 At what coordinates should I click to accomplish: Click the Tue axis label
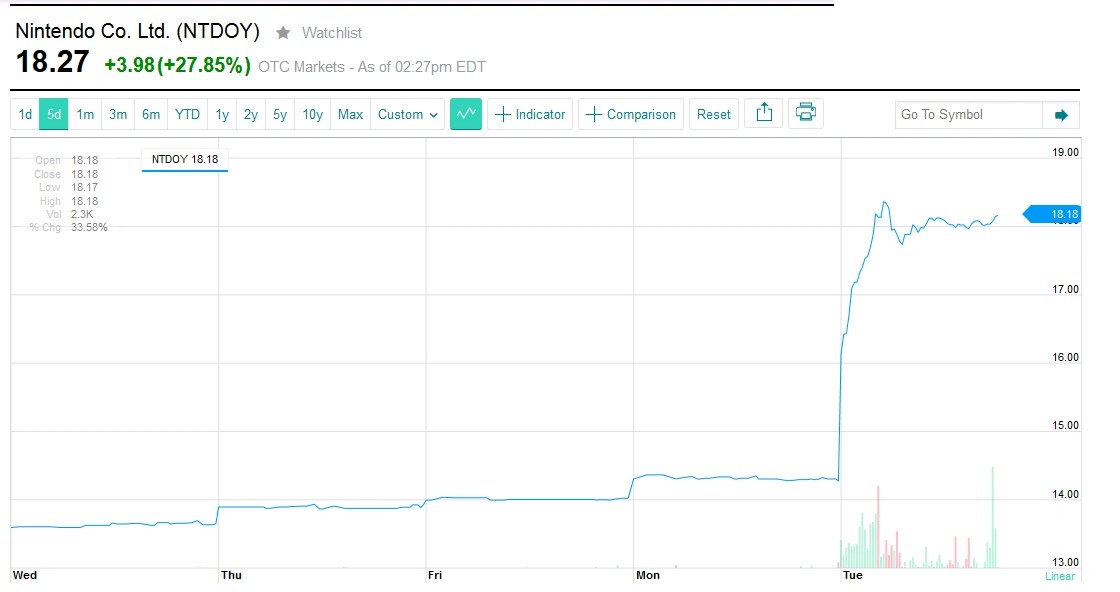click(x=853, y=575)
